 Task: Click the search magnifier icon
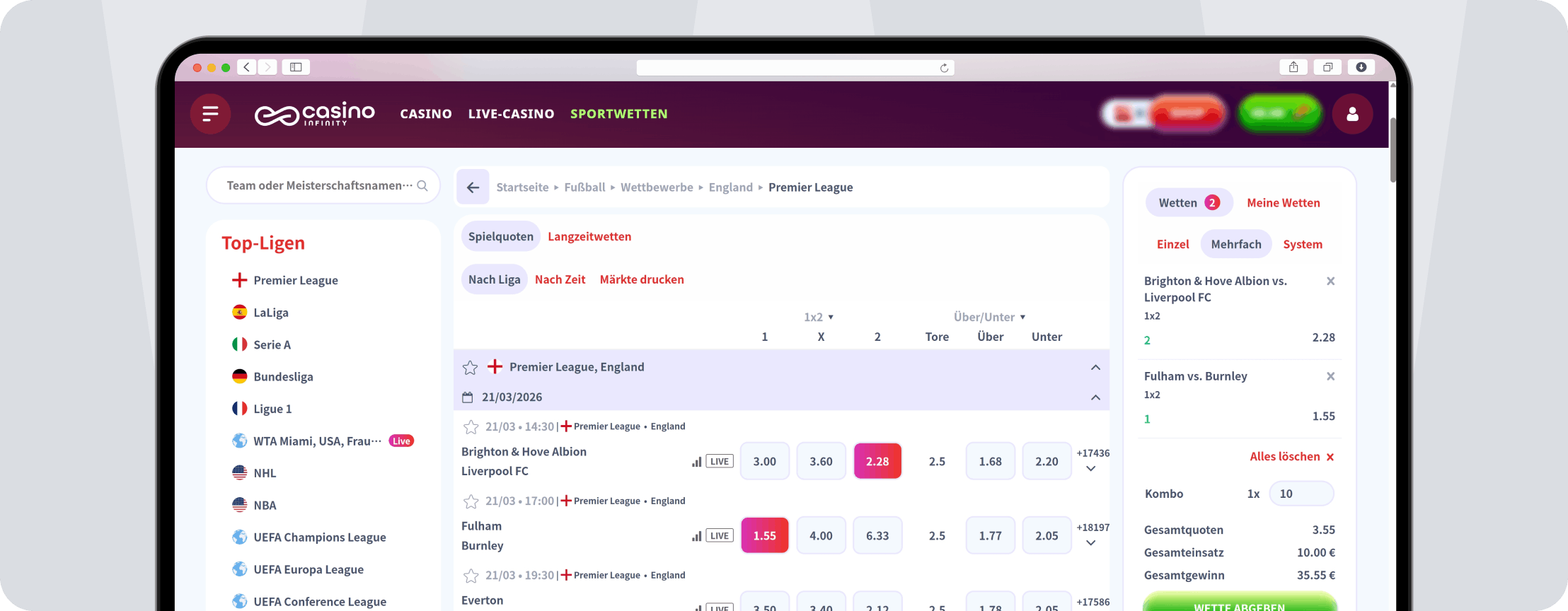(x=422, y=186)
